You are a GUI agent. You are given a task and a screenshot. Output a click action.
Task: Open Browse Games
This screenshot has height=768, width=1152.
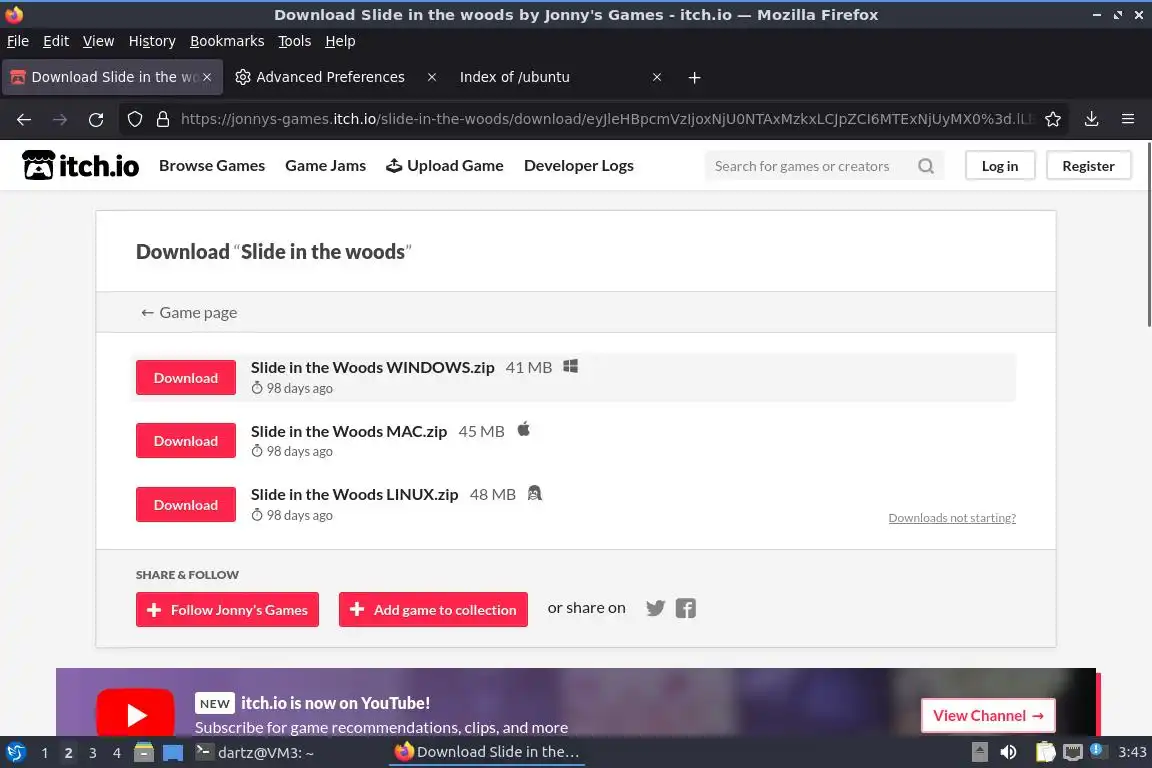coord(212,166)
